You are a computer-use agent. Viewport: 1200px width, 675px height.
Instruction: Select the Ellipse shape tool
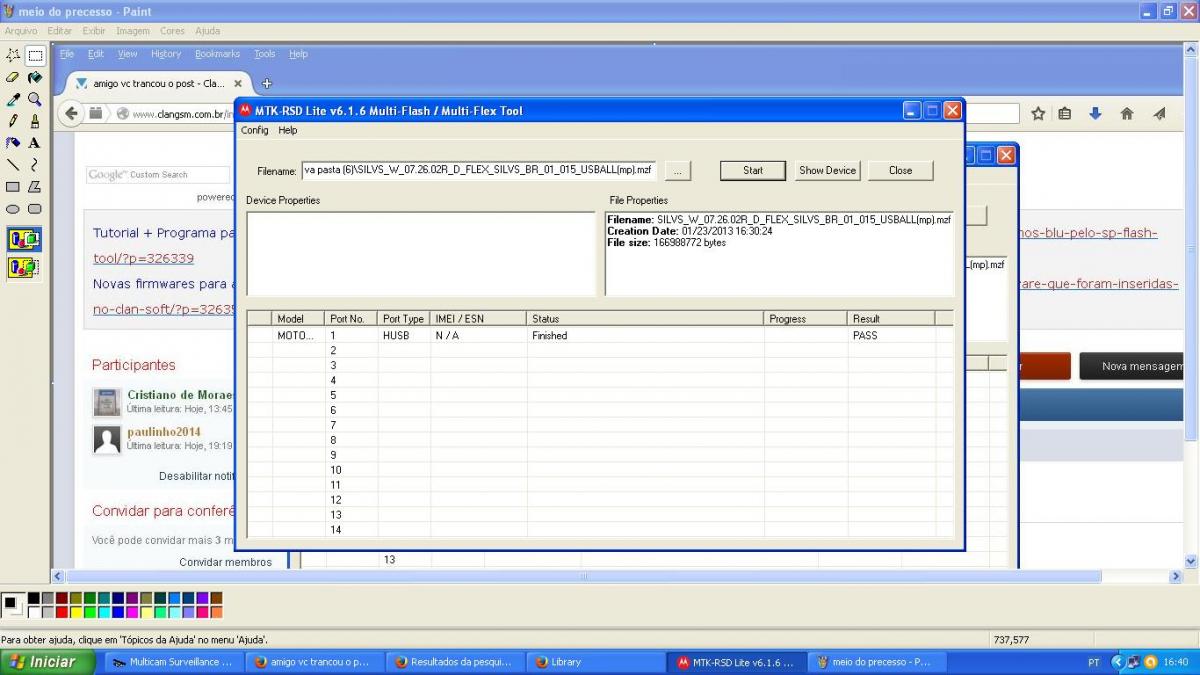click(x=13, y=209)
